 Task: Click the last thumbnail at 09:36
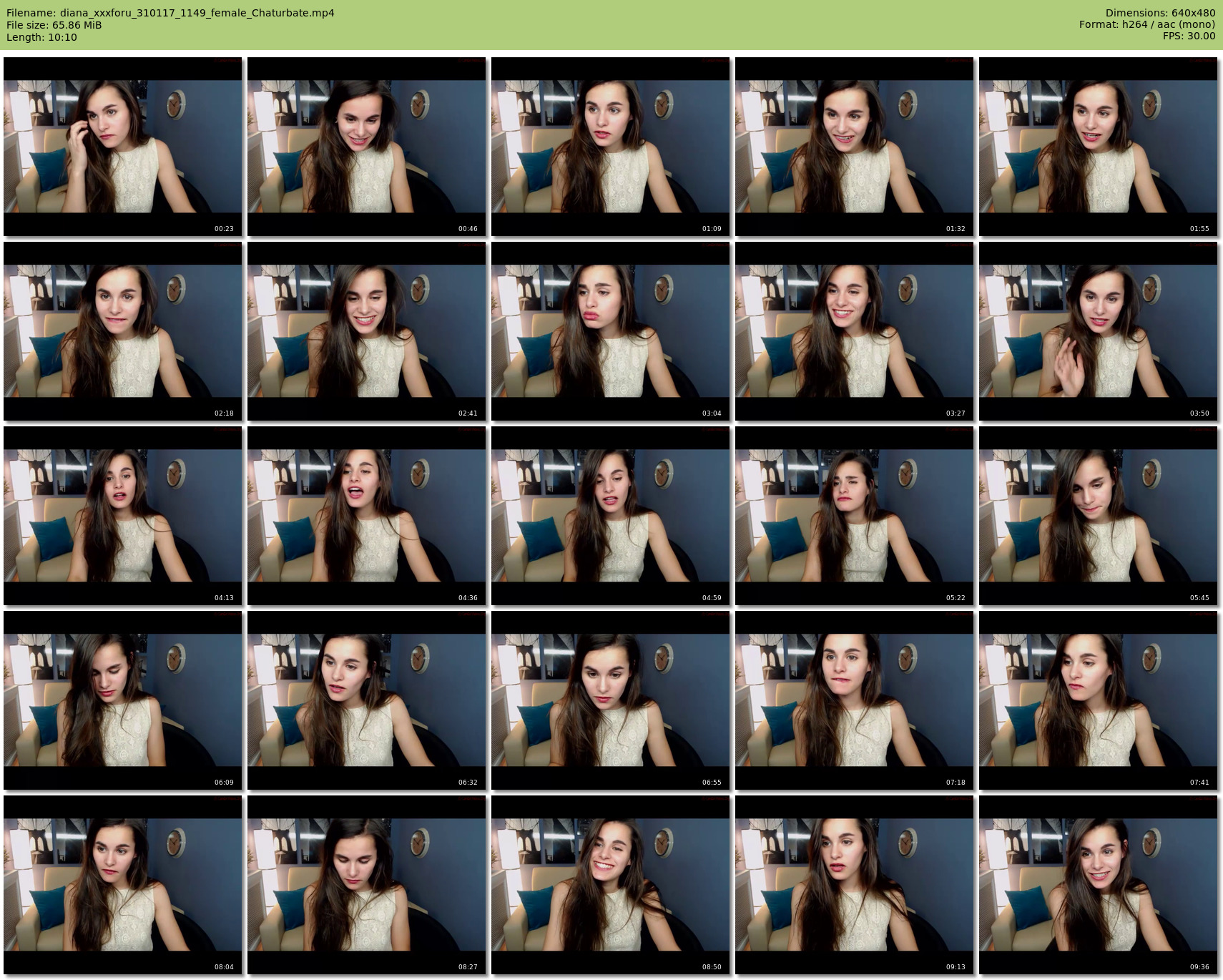(x=1098, y=885)
